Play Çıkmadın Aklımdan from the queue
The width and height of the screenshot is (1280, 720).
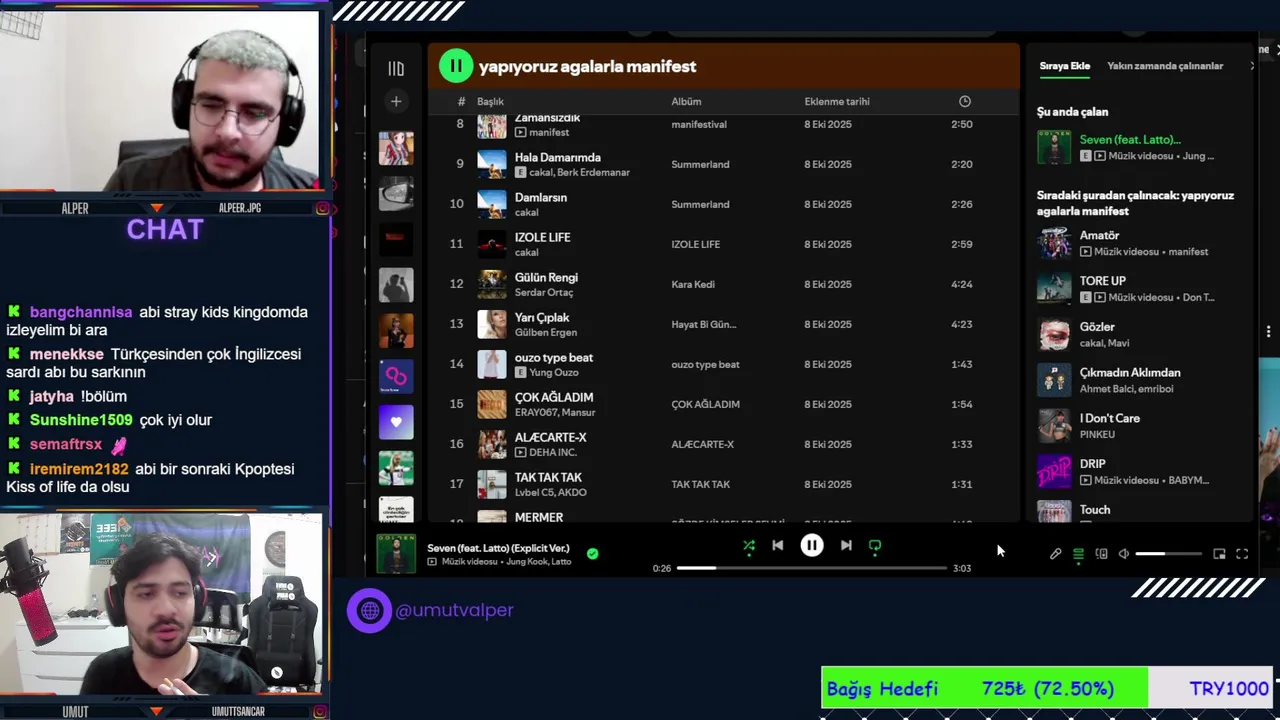1139,381
